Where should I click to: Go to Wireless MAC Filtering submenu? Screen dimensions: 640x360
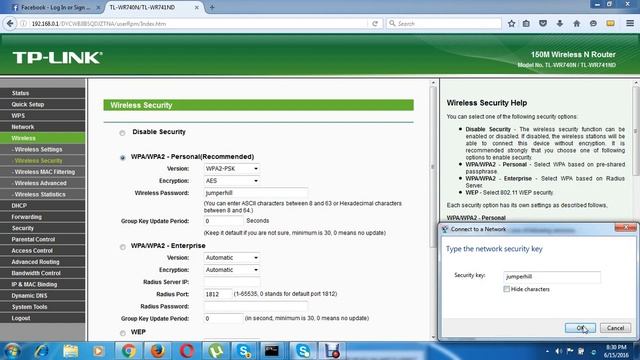pyautogui.click(x=43, y=172)
